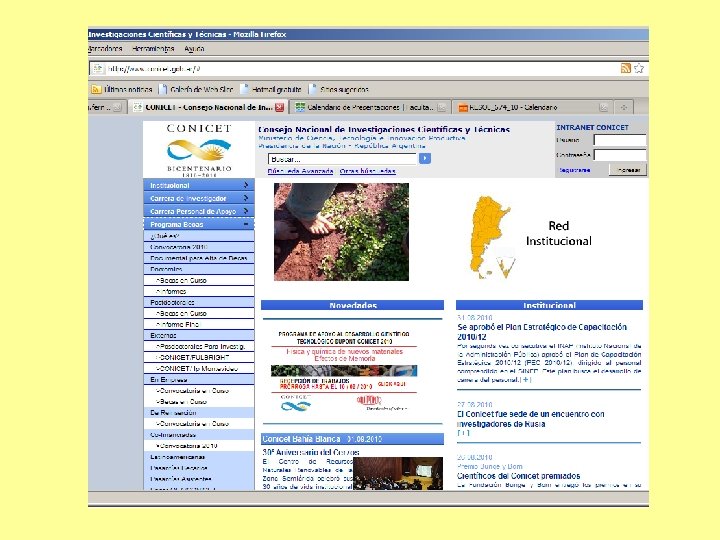
Task: Click the Búsqueda Avanzada link
Action: [300, 171]
